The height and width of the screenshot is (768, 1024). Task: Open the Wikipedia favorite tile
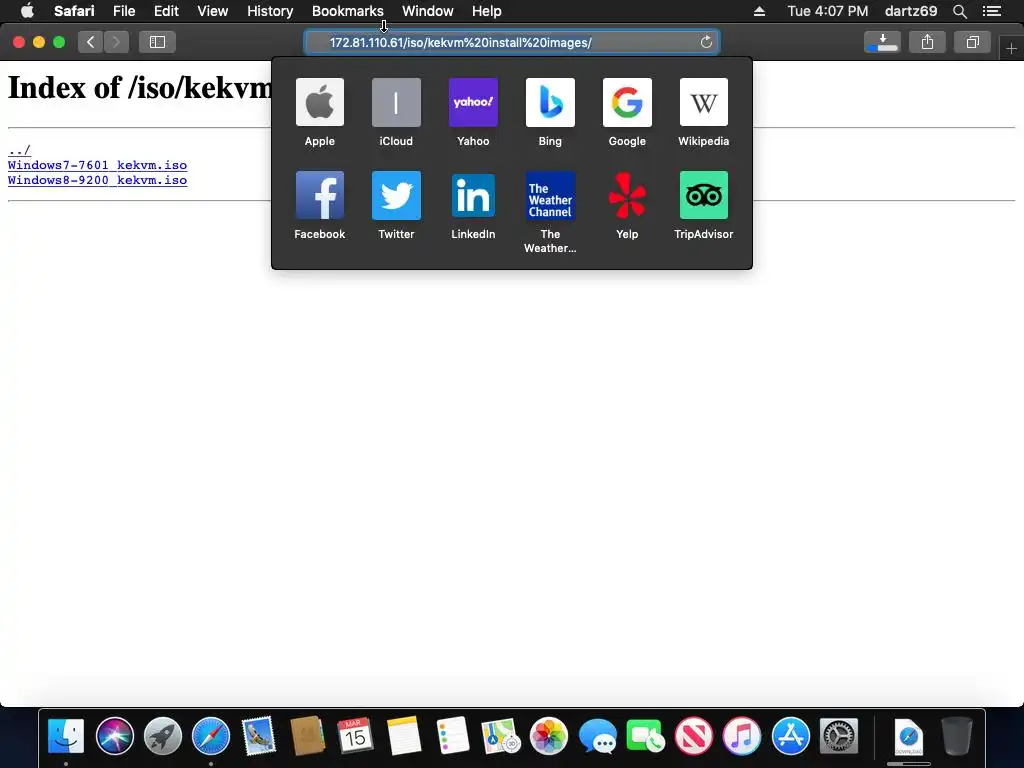(x=704, y=103)
